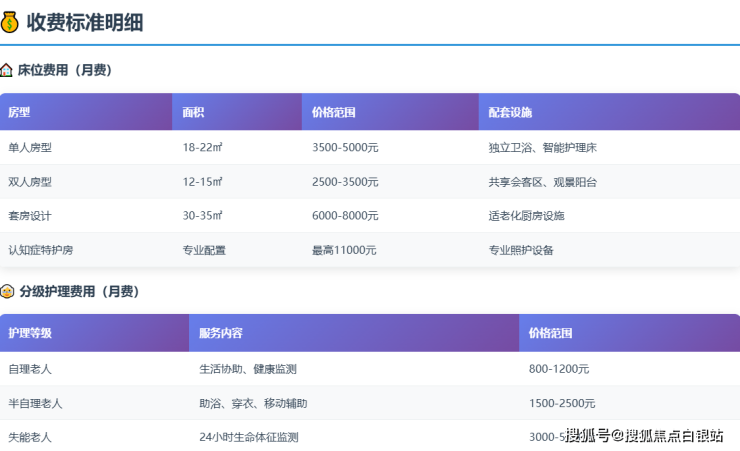Click the 24小时生命体征监测 service cell
The width and height of the screenshot is (740, 451).
pyautogui.click(x=249, y=437)
